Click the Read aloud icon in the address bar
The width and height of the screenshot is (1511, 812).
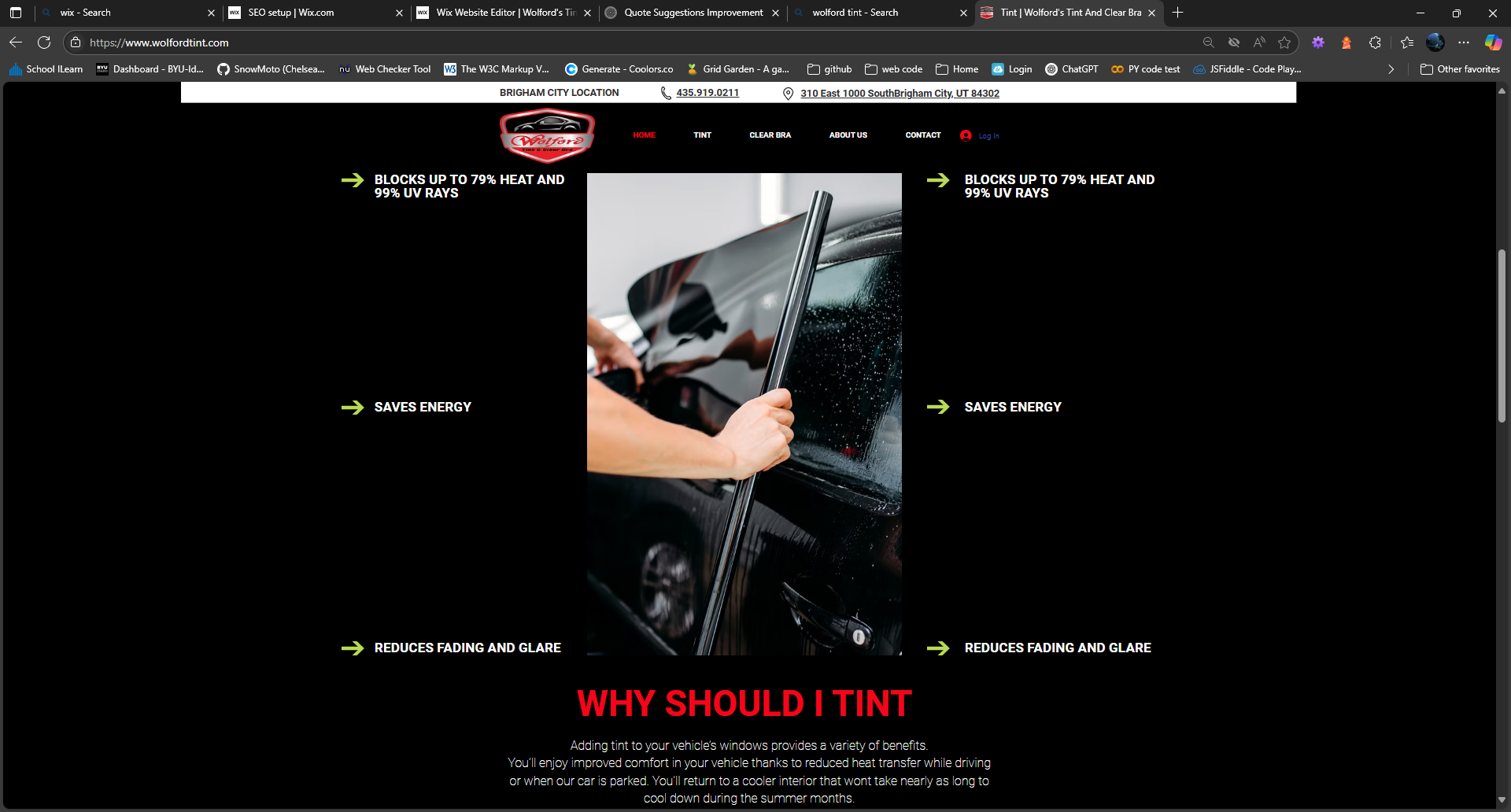point(1258,42)
